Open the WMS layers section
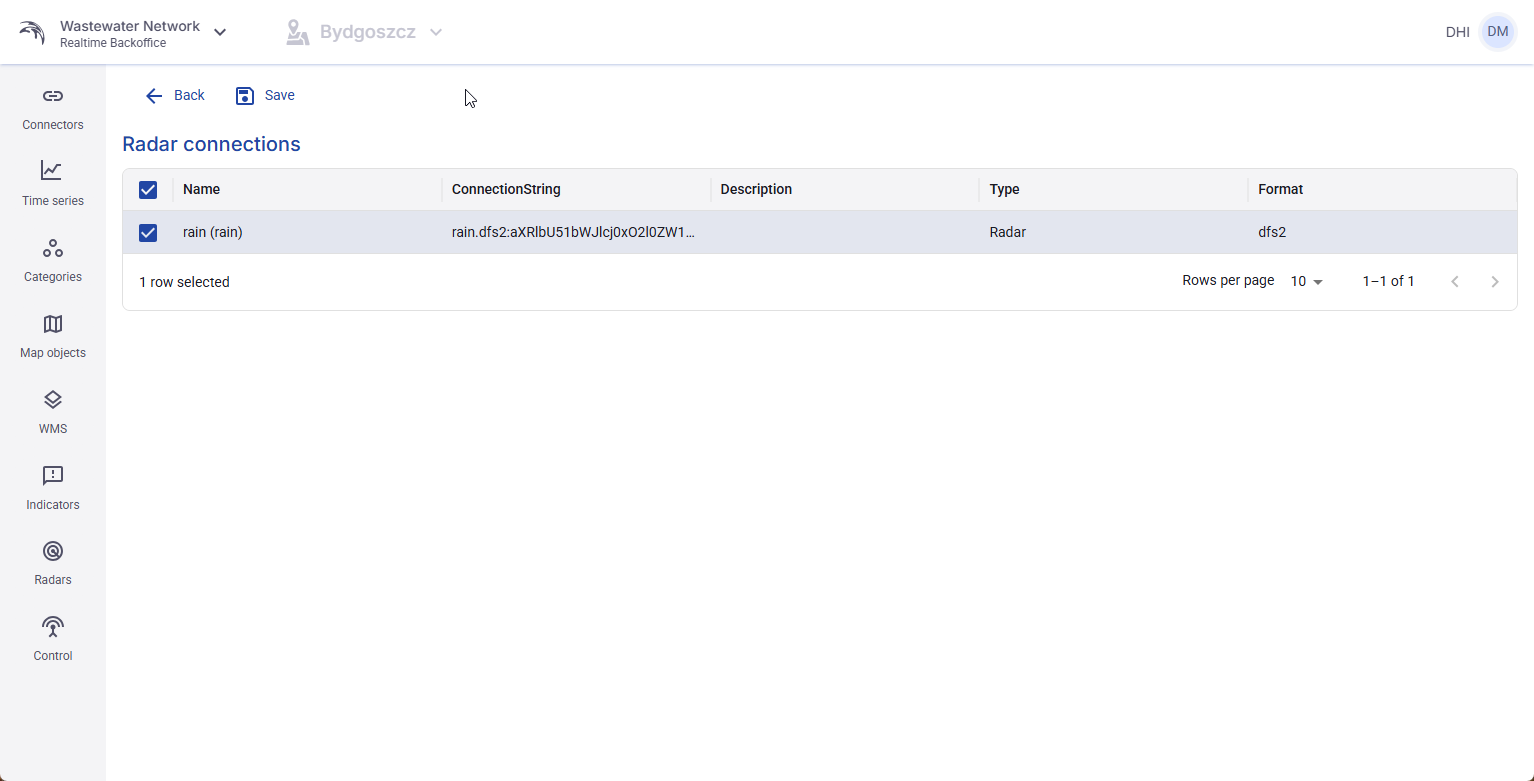This screenshot has width=1534, height=781. click(x=53, y=412)
